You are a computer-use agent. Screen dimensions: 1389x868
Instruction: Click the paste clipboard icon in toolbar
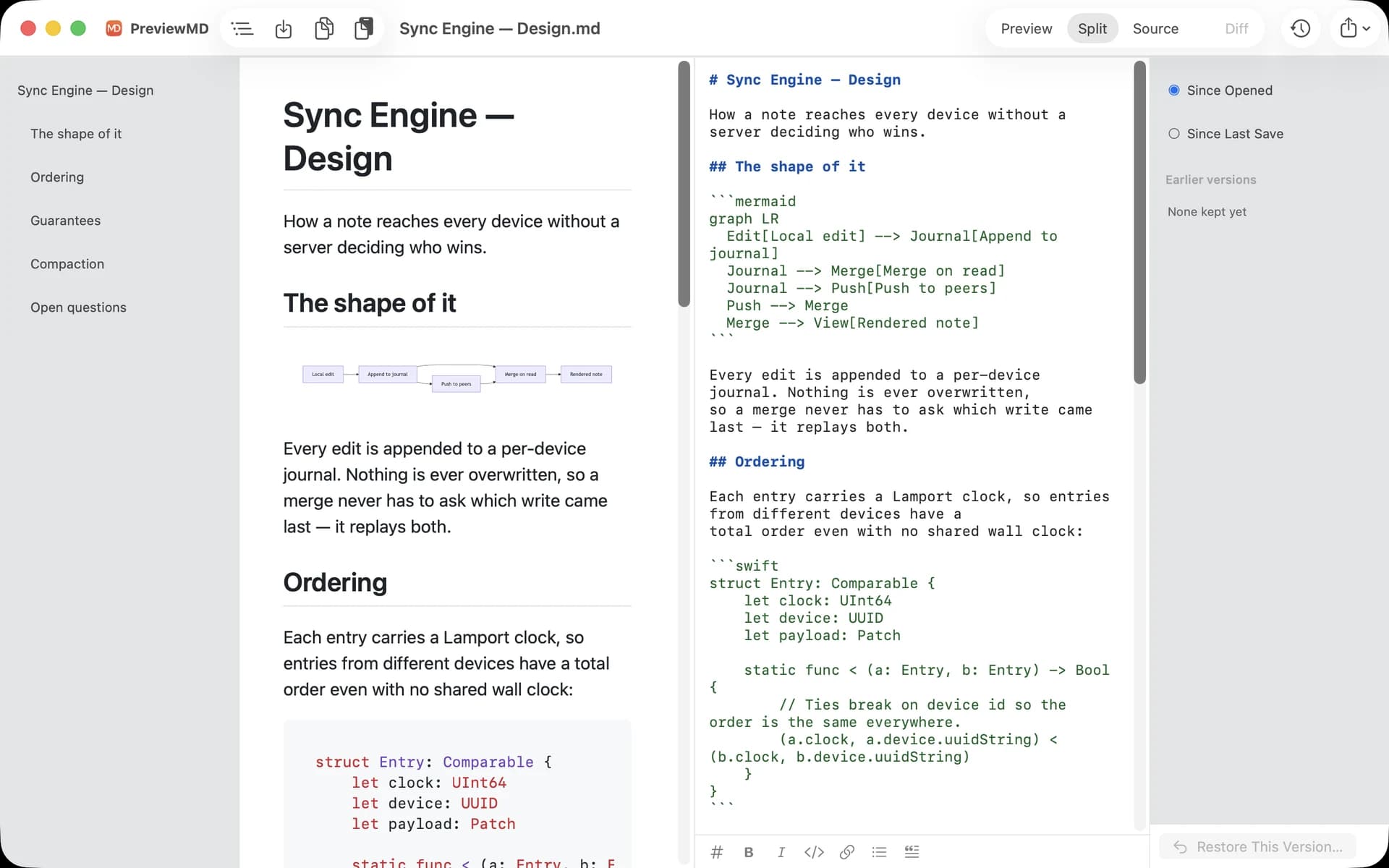point(364,29)
